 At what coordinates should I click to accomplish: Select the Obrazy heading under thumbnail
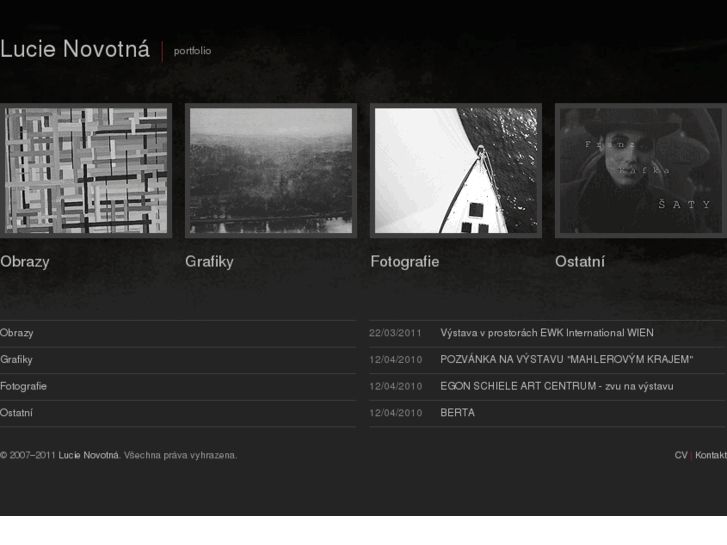click(25, 262)
